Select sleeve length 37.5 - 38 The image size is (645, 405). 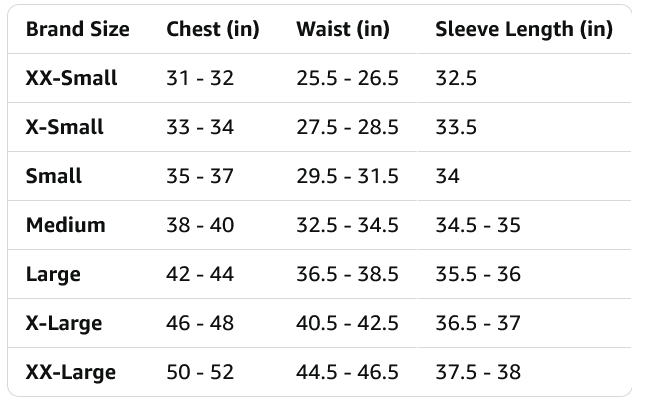point(478,372)
